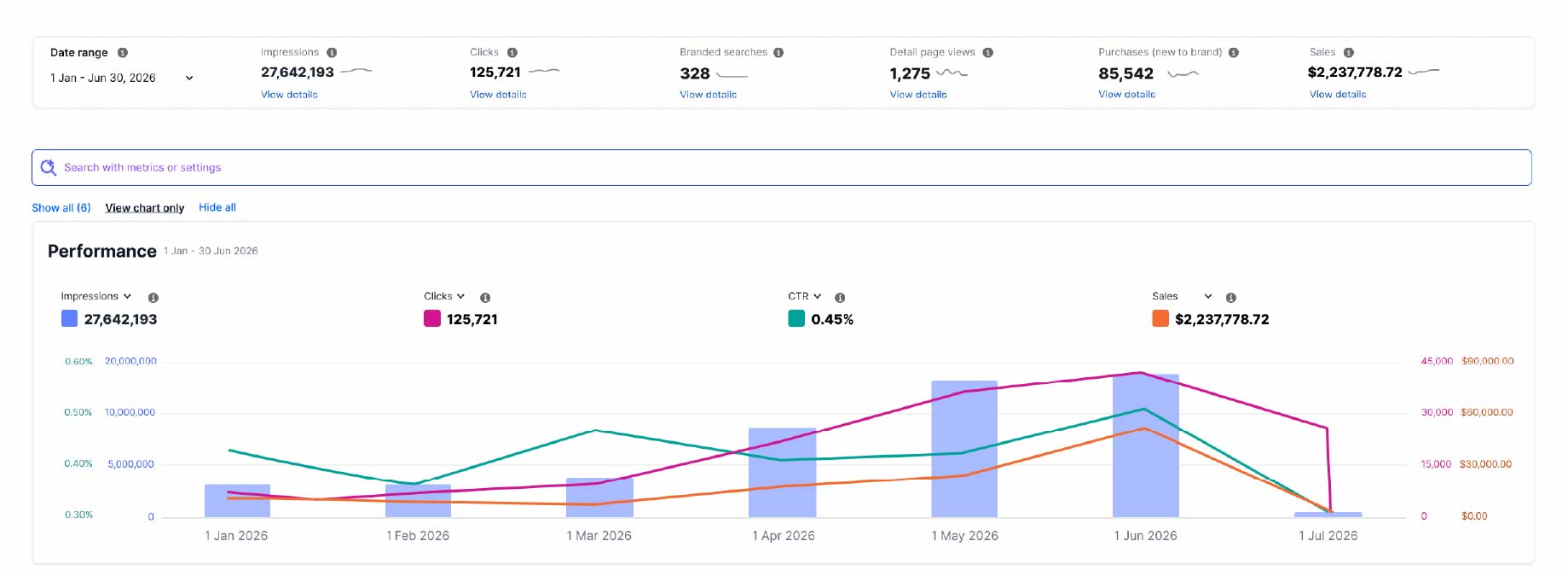Screen dimensions: 1568x576
Task: Click info icon next to chart CTR selector
Action: tap(840, 298)
